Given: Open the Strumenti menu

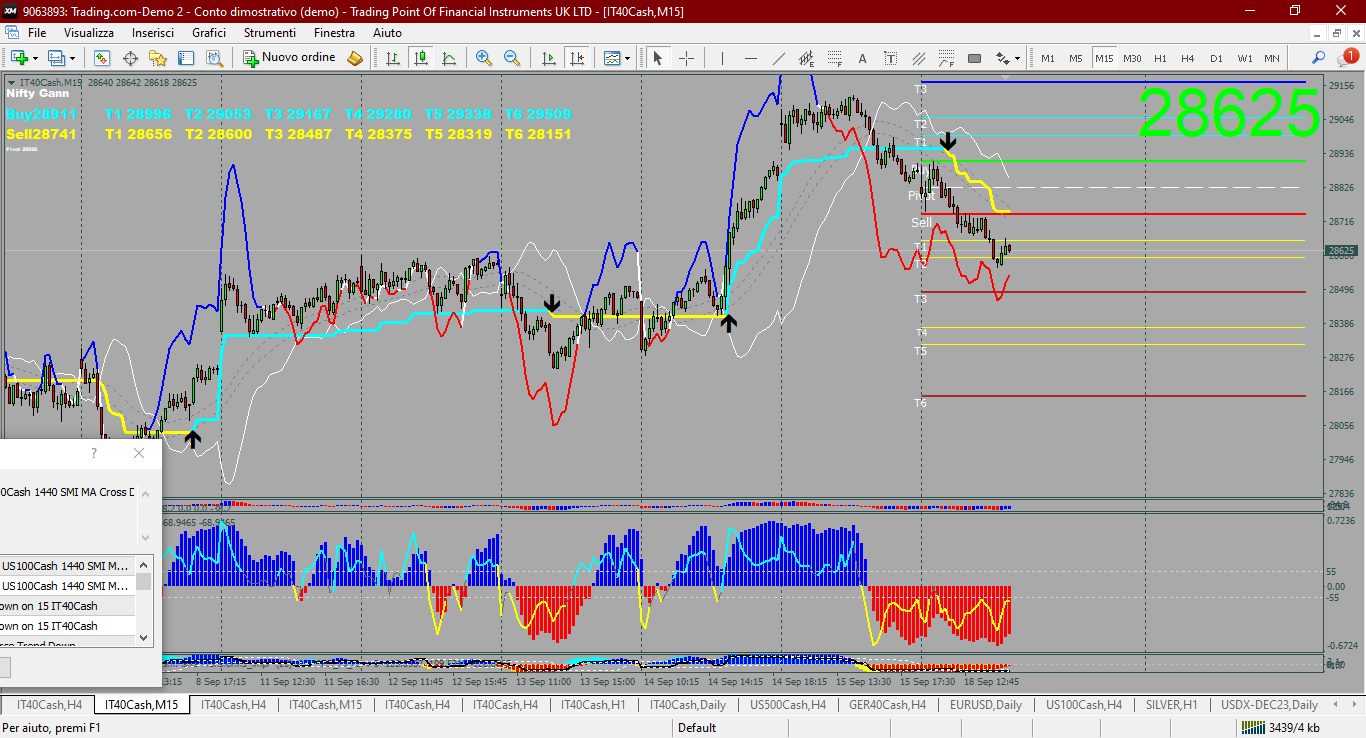Looking at the screenshot, I should 270,33.
